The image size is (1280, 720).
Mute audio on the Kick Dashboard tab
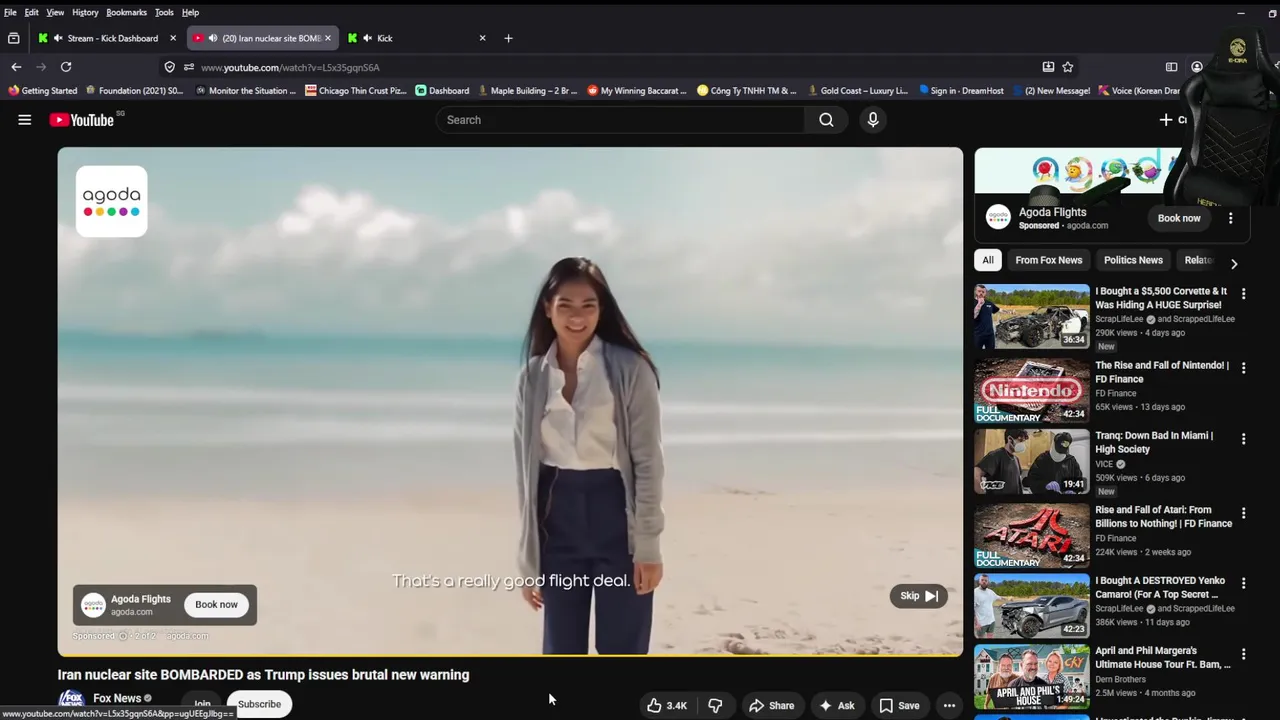coord(58,38)
